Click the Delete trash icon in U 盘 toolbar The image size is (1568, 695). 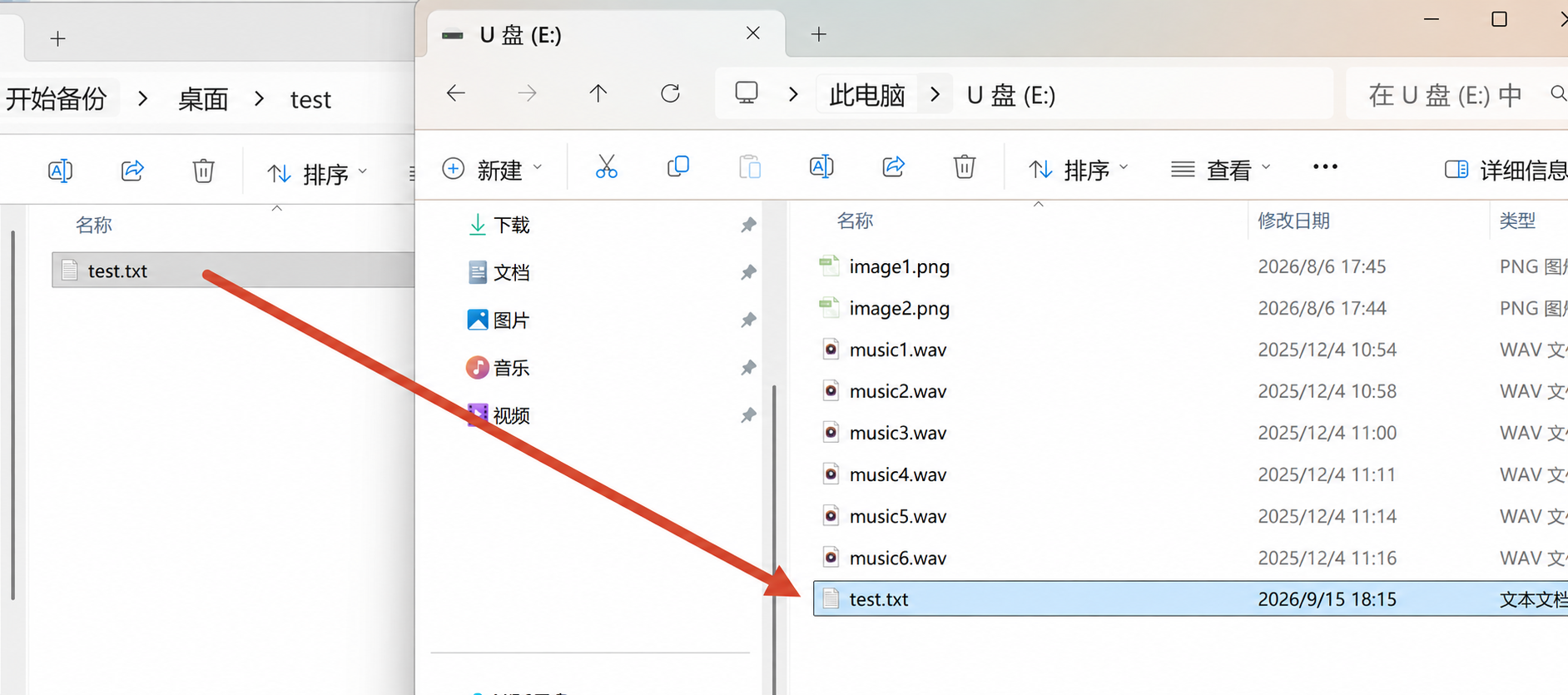point(965,168)
